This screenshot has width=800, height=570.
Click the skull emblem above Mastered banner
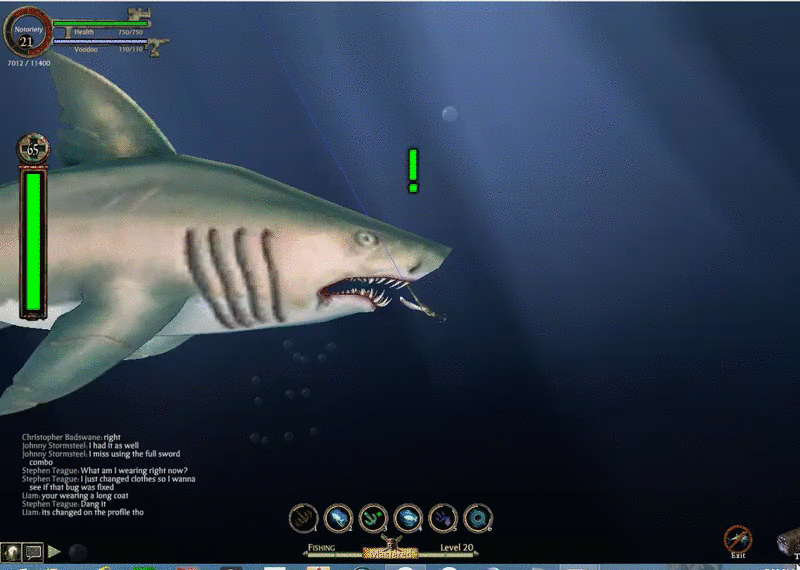pyautogui.click(x=391, y=541)
